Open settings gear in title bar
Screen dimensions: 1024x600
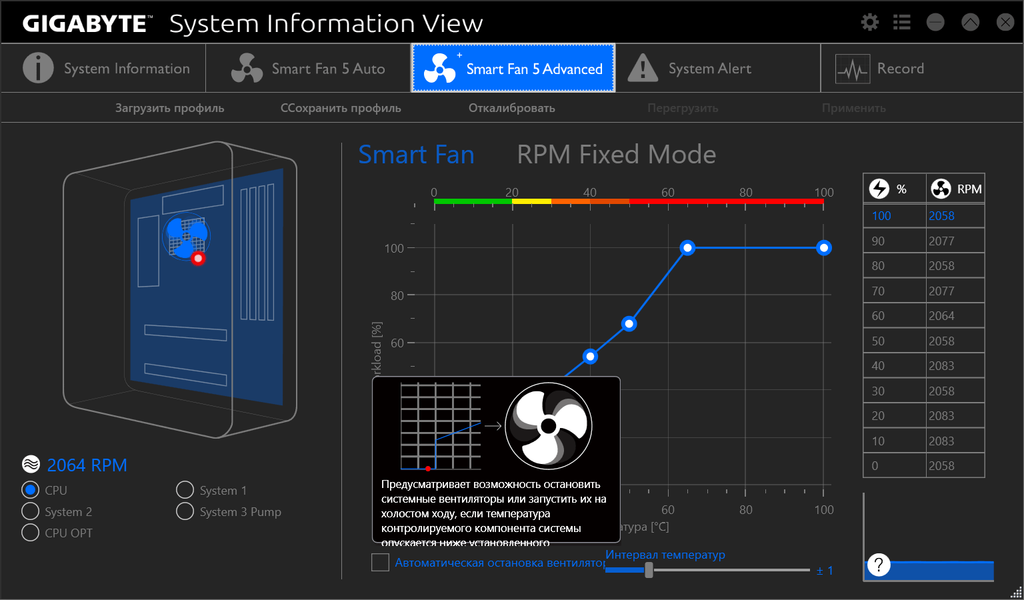point(869,22)
